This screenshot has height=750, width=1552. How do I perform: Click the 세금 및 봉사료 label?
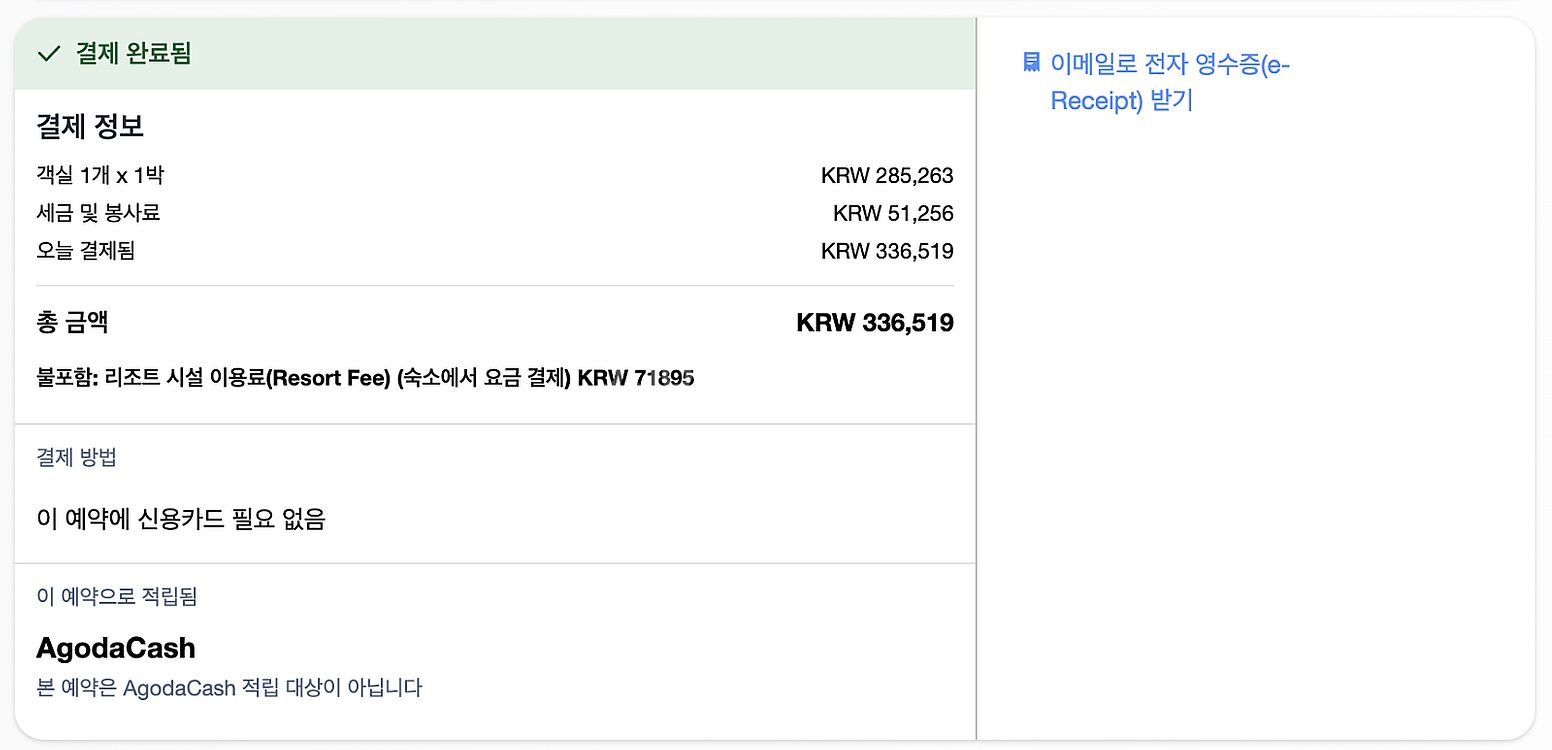click(98, 213)
